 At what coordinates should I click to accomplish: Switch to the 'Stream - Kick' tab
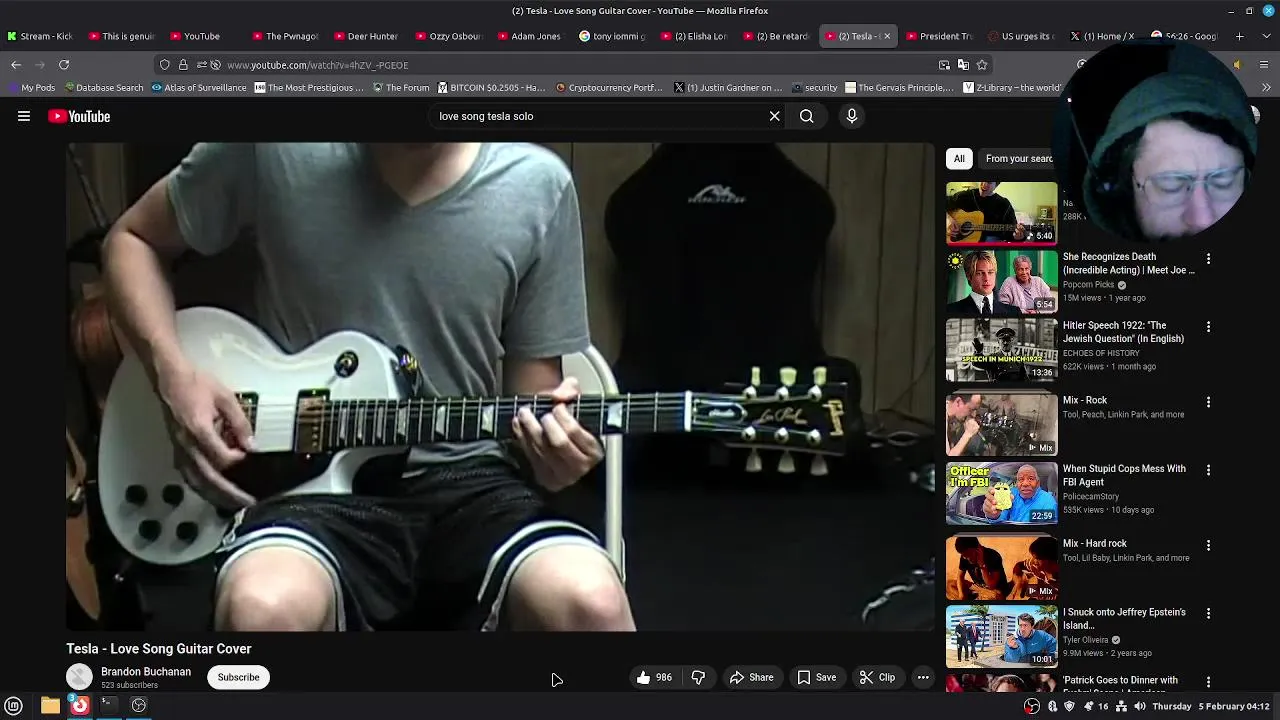tap(40, 36)
